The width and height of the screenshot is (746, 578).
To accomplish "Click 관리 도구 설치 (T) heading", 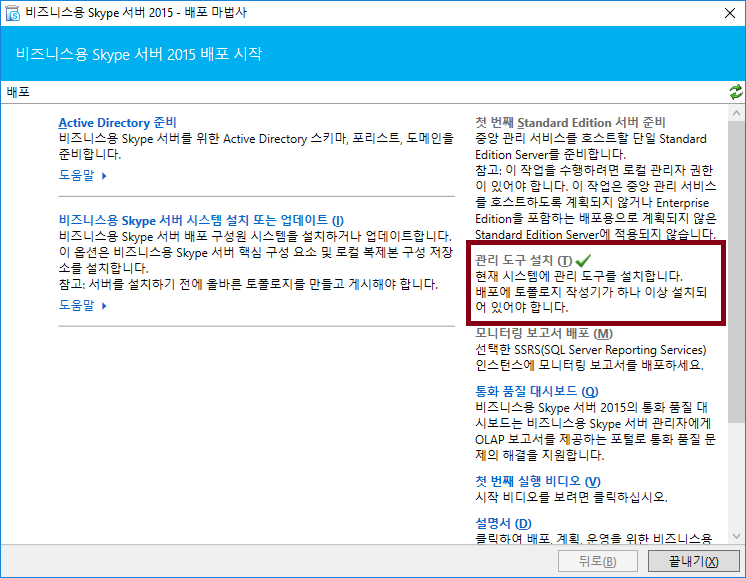I will (523, 260).
